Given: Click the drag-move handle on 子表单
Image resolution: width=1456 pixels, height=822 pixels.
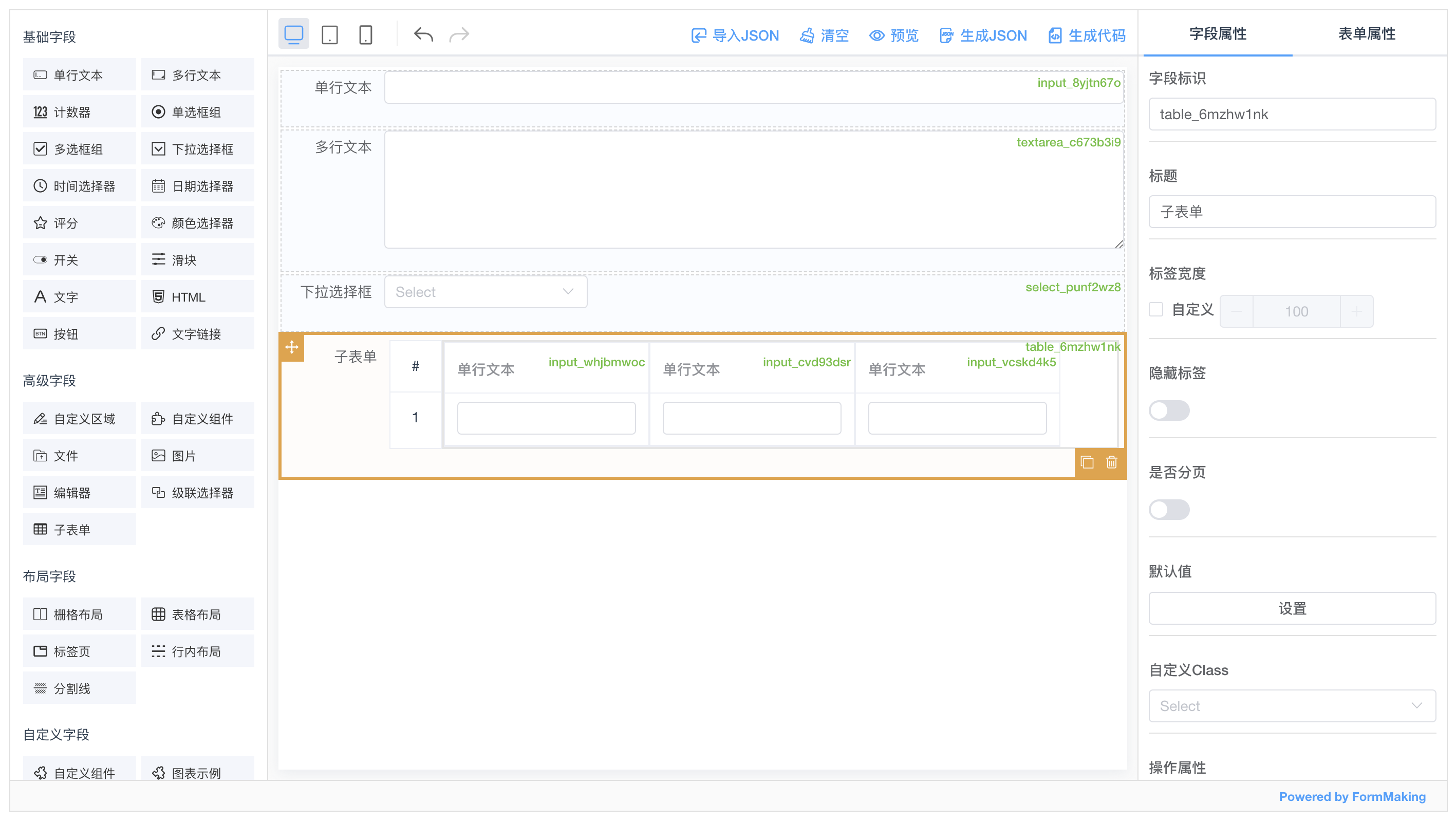Looking at the screenshot, I should pyautogui.click(x=292, y=347).
